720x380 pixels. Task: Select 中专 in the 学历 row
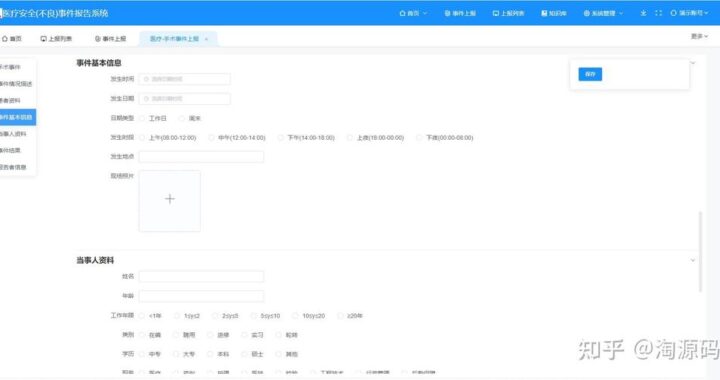(142, 354)
